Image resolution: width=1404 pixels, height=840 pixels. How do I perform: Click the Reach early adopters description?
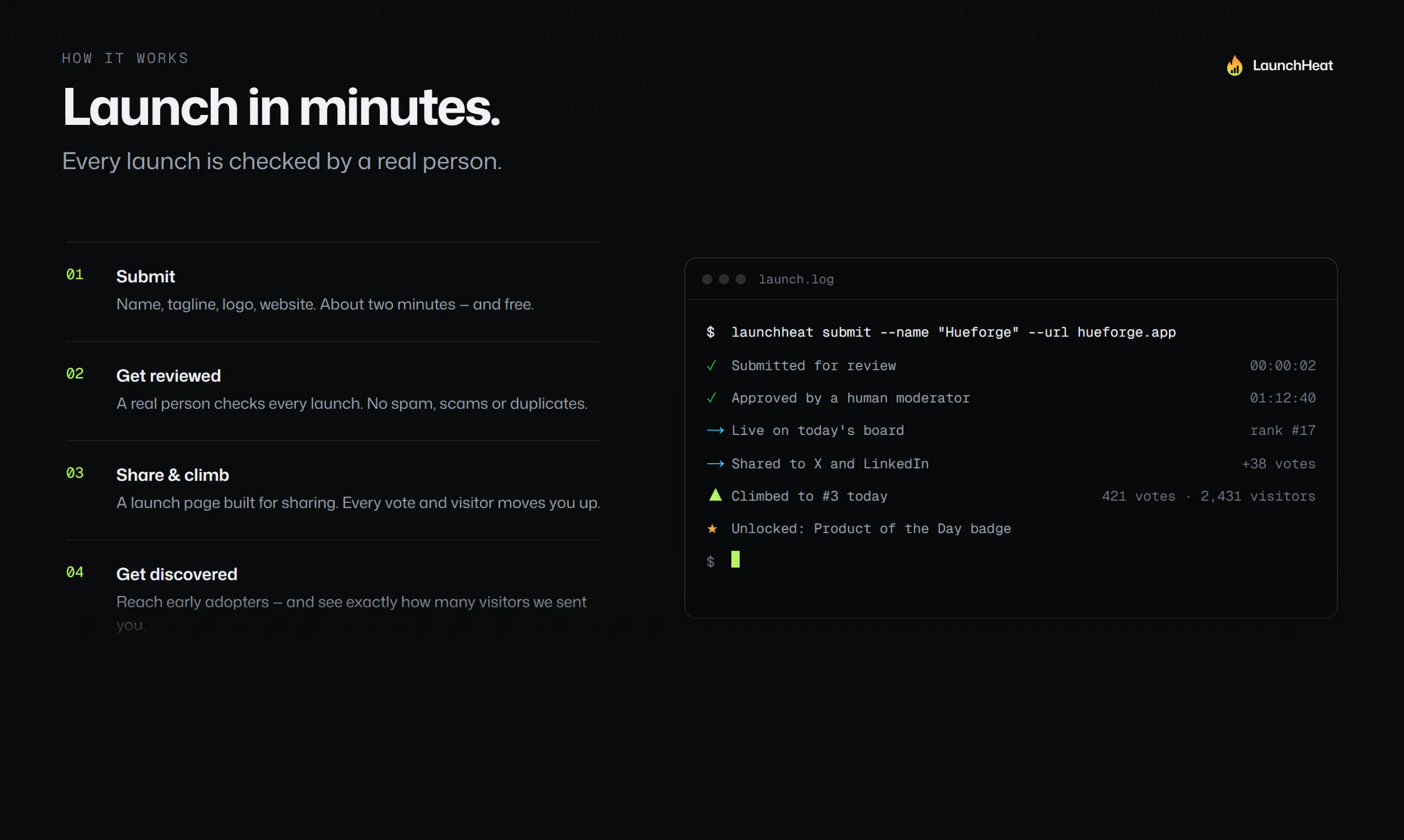pyautogui.click(x=351, y=613)
